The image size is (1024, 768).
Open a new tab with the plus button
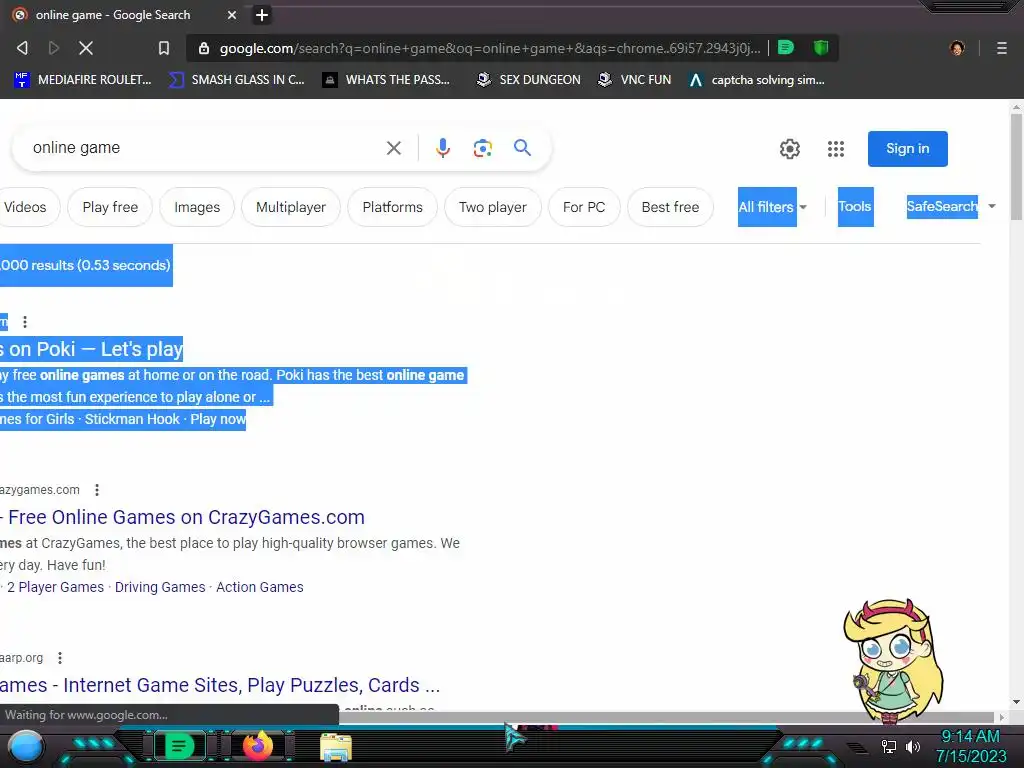coord(262,14)
